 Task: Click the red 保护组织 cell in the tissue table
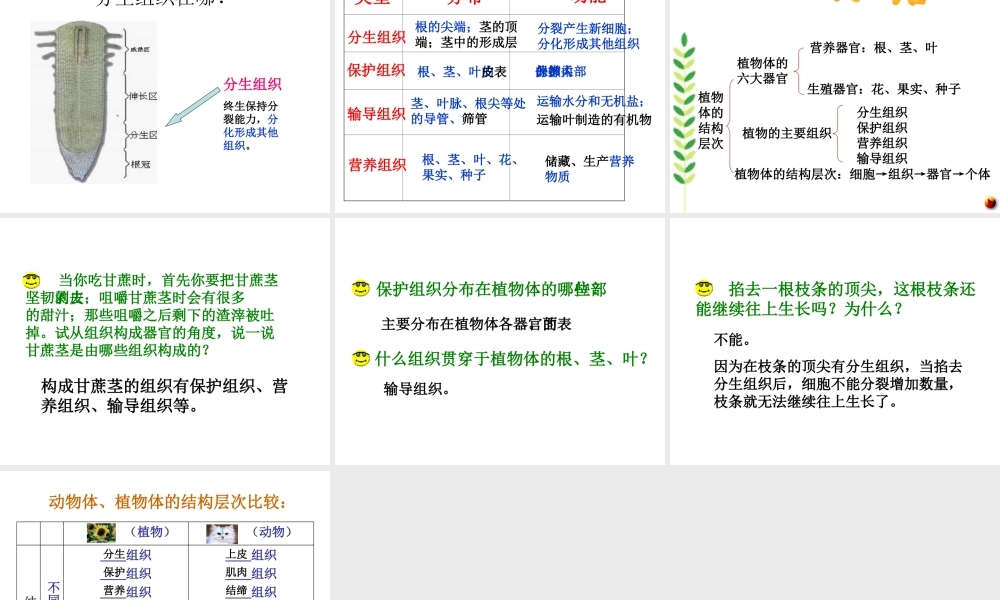[x=376, y=70]
